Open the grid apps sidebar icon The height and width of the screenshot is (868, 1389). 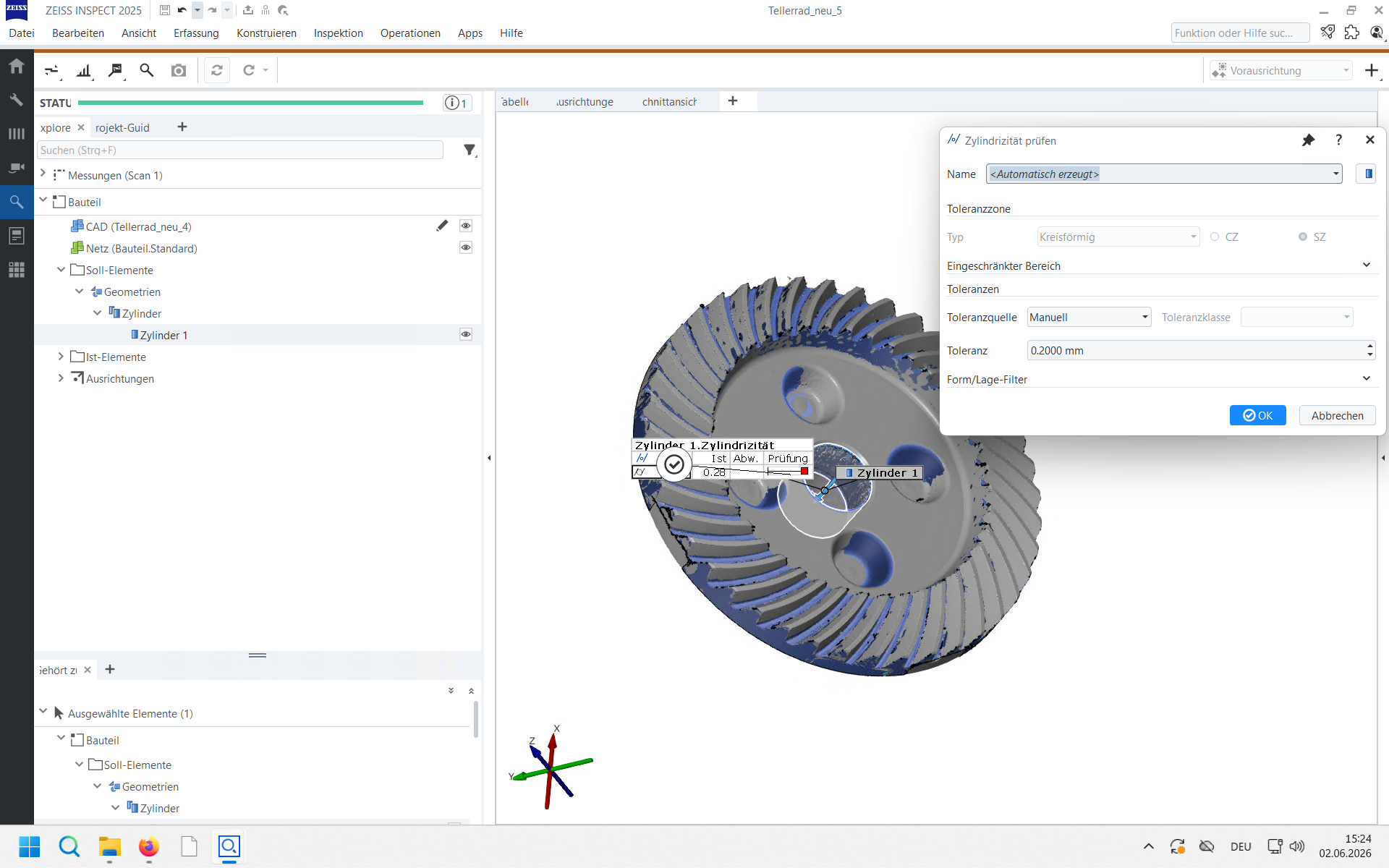(17, 270)
